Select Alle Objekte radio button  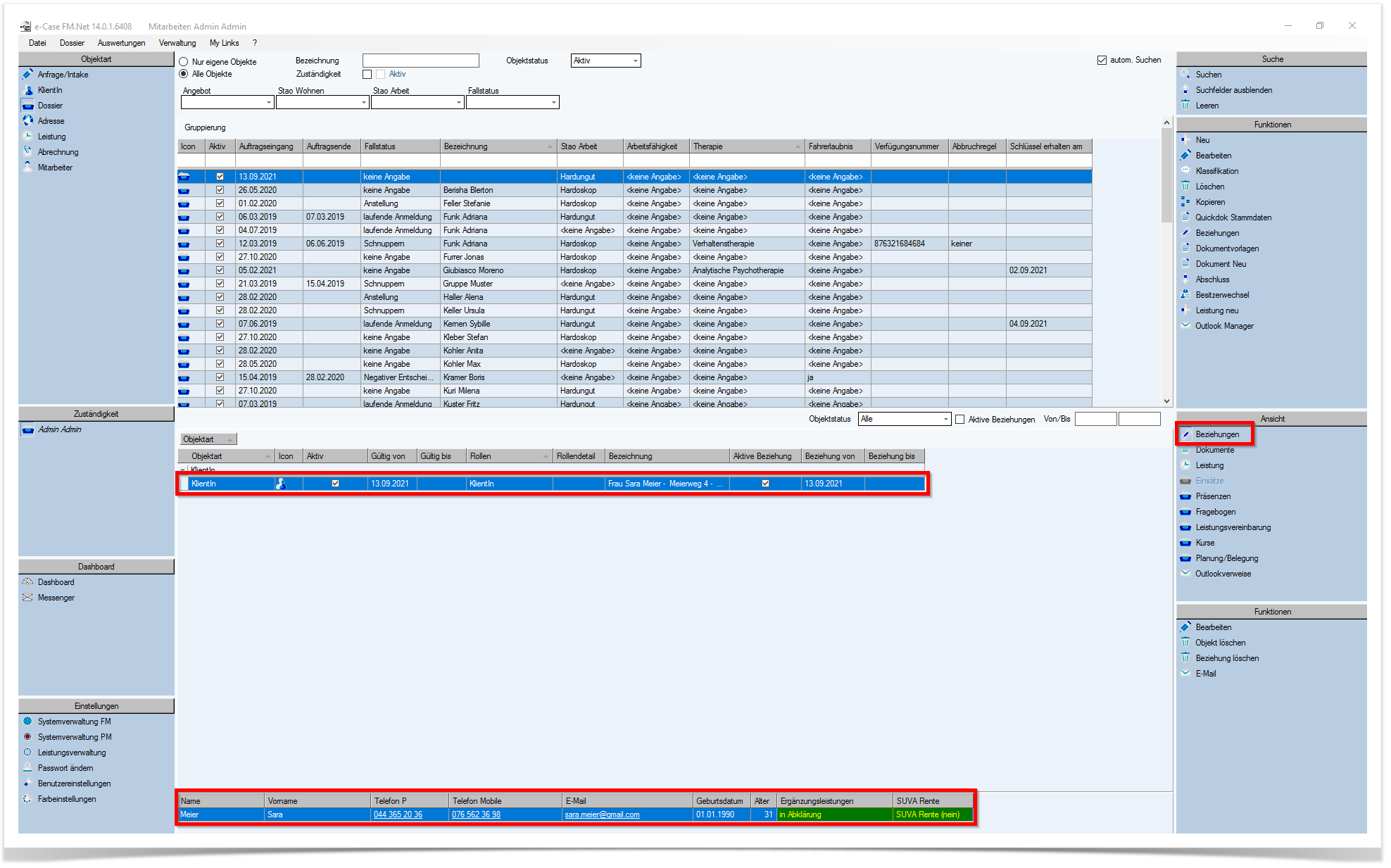[184, 74]
